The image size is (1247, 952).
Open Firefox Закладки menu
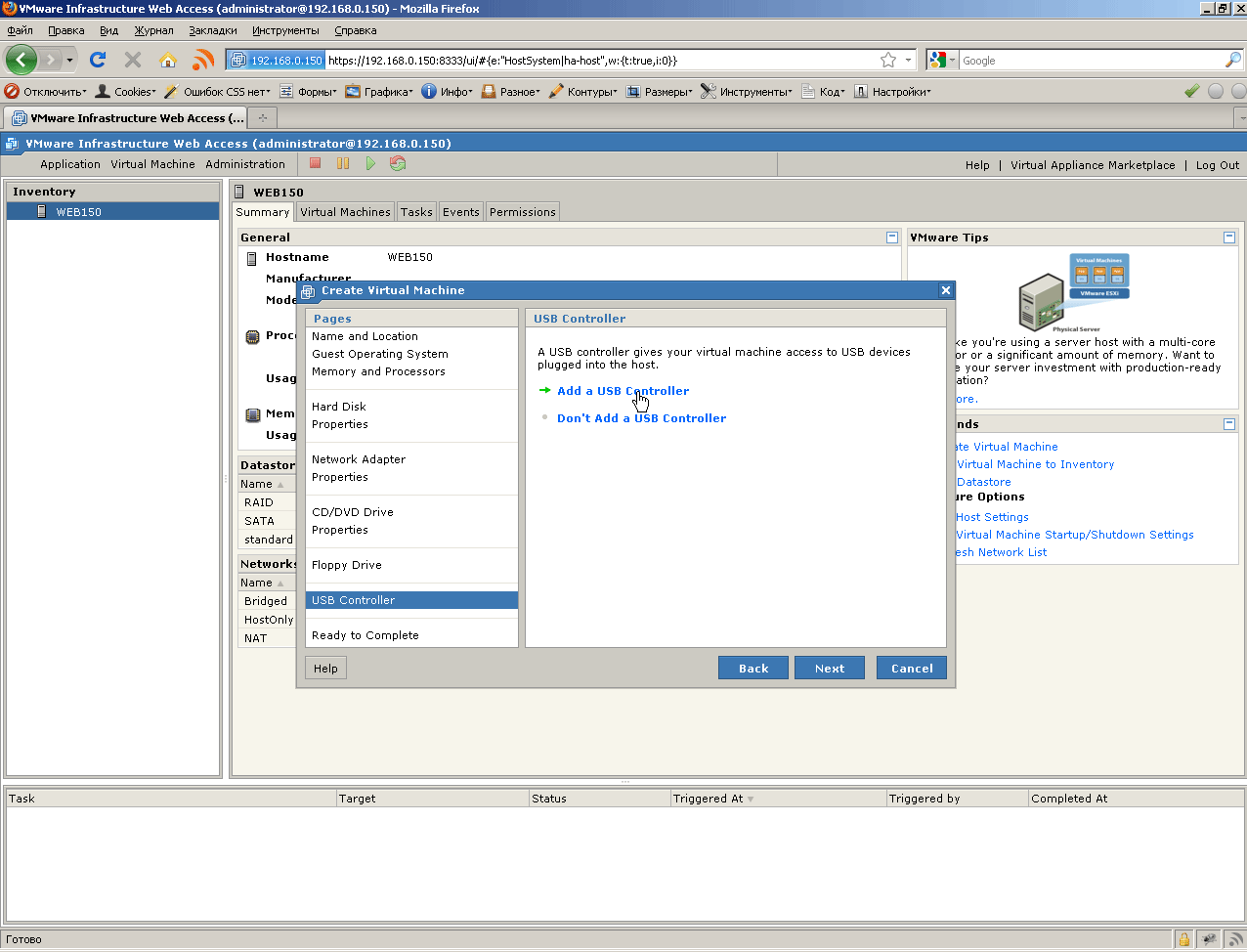(213, 30)
